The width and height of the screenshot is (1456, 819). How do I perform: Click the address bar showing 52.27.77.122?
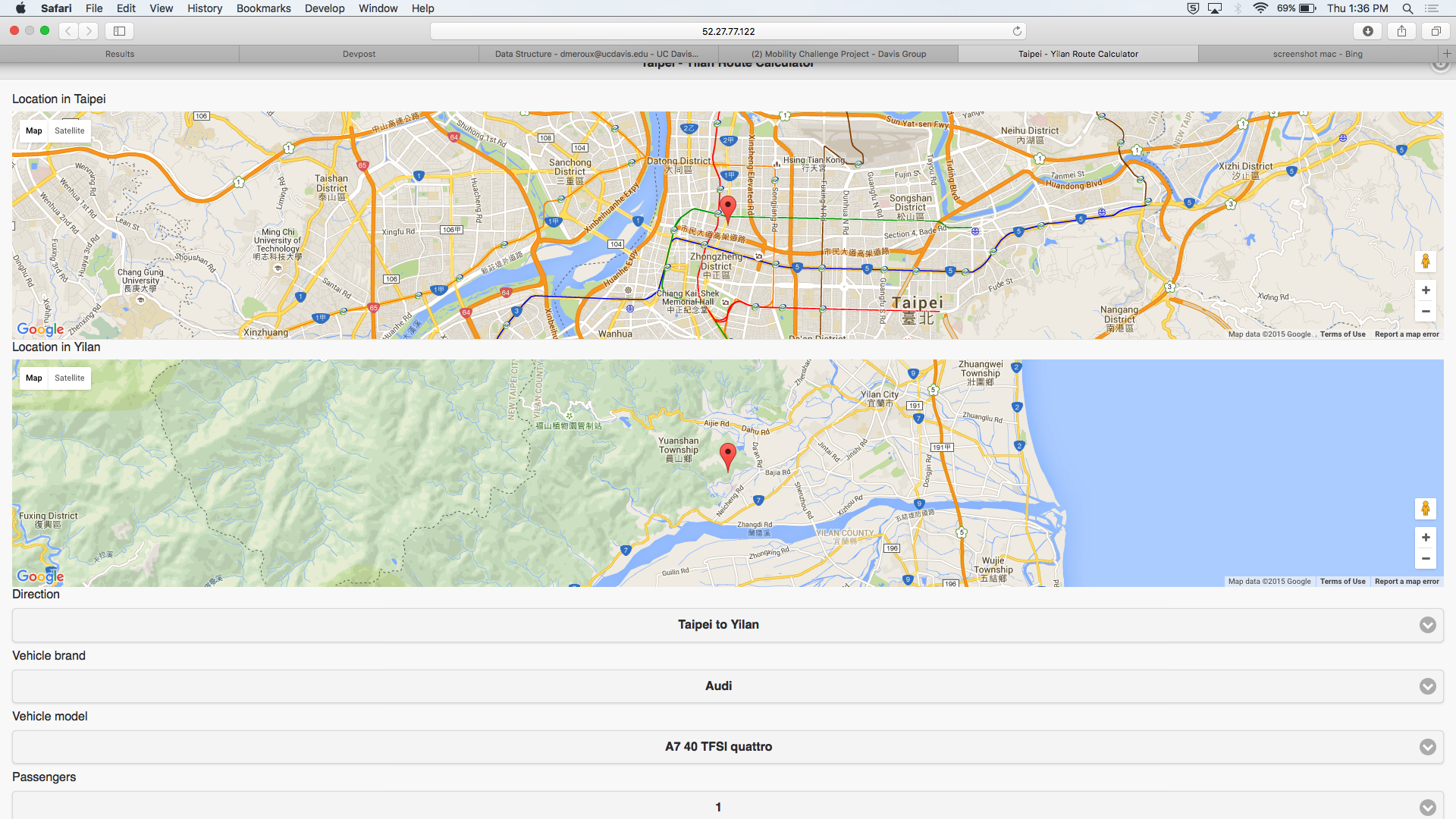tap(727, 31)
